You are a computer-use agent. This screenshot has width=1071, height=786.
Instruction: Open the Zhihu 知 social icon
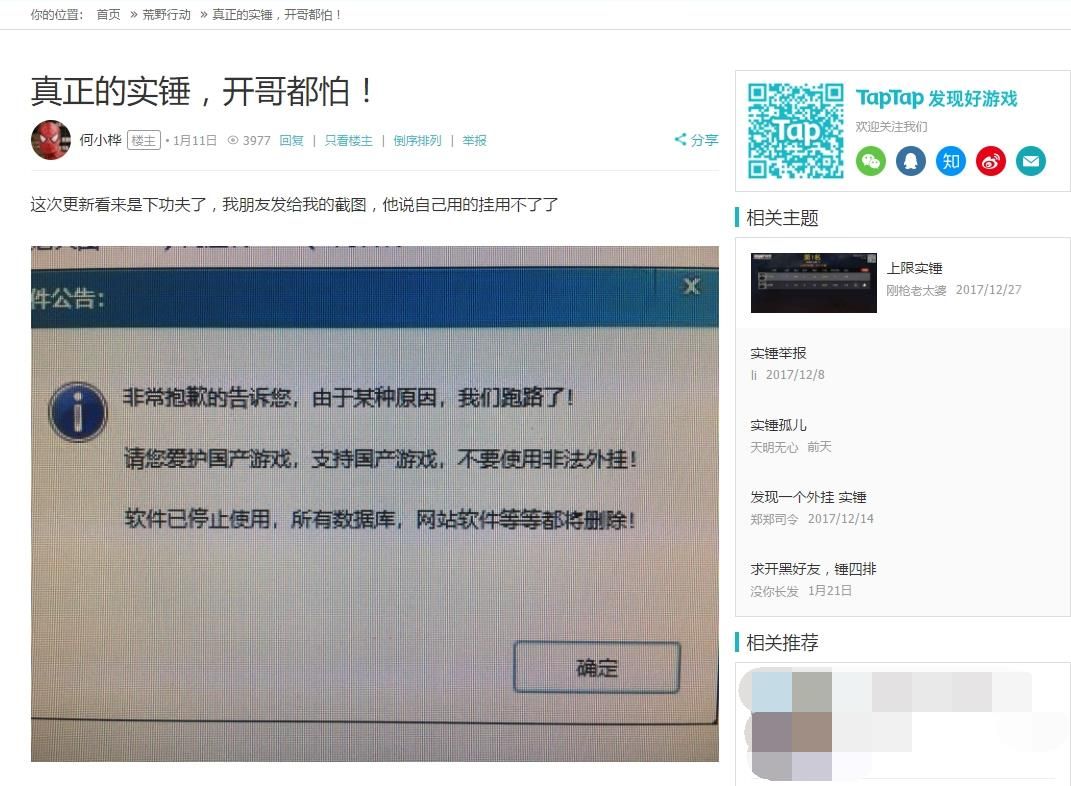tap(951, 161)
